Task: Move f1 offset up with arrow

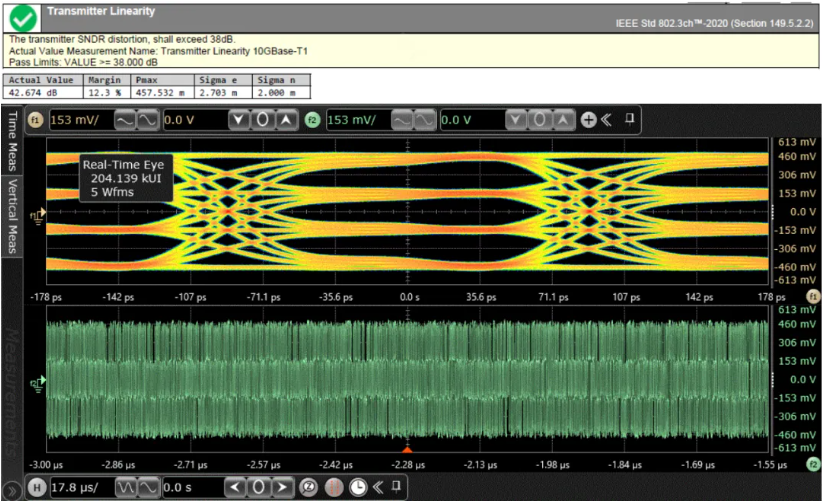Action: 286,120
